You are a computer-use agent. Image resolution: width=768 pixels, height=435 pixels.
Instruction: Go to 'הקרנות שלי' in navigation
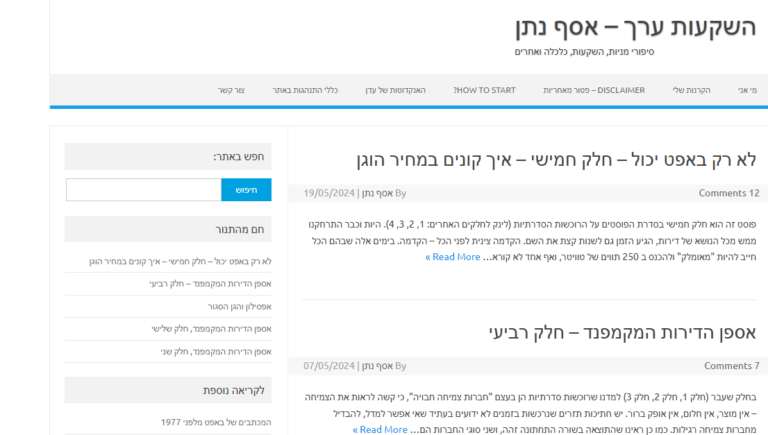coord(690,90)
